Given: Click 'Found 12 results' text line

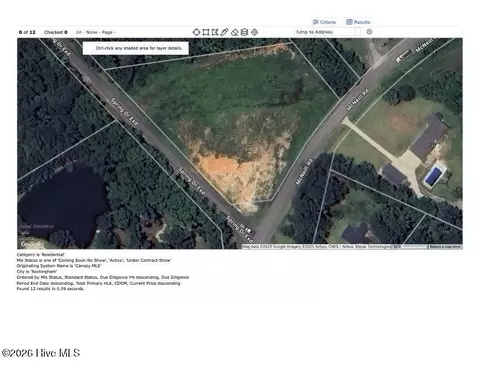Looking at the screenshot, I should 50,289.
